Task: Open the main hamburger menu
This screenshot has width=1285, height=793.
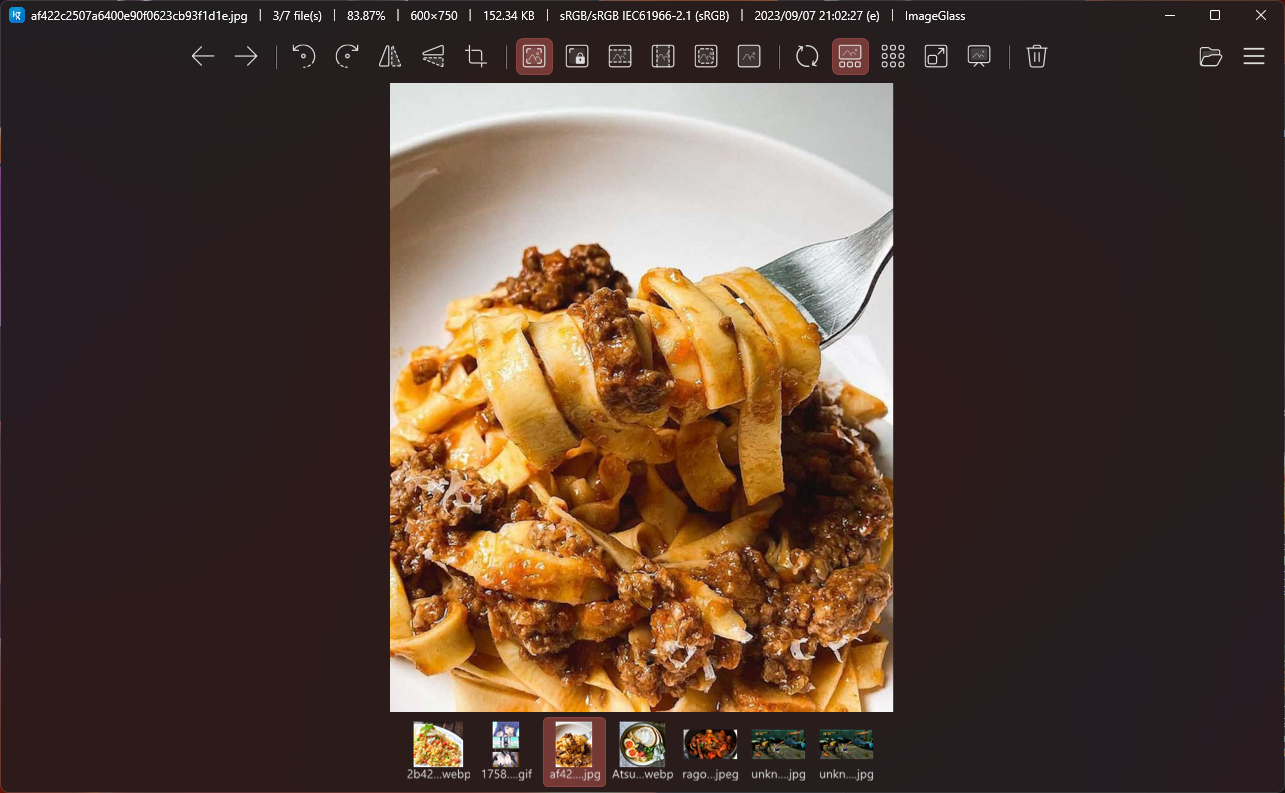Action: click(1254, 57)
